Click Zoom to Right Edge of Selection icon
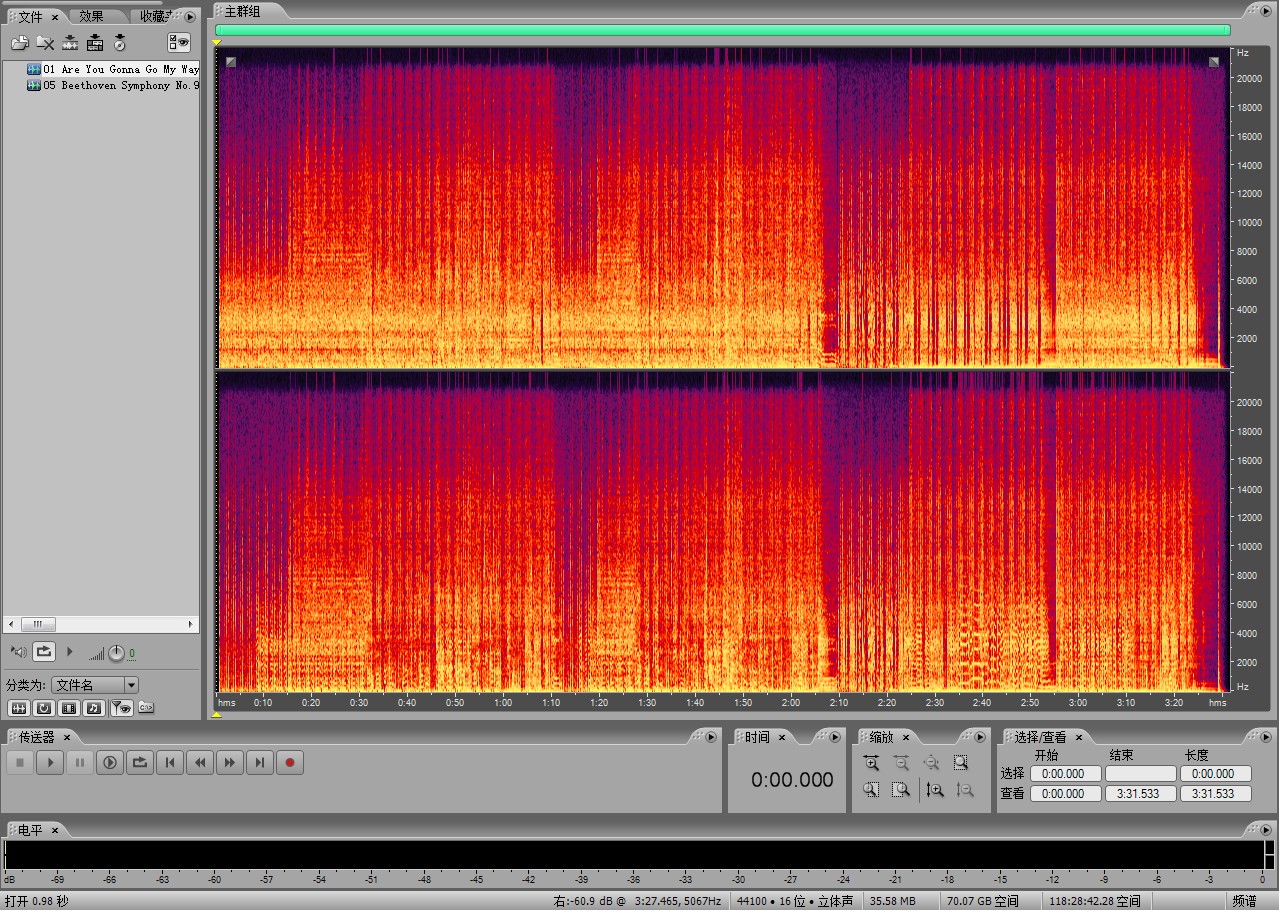Screen dimensions: 1279x910 [901, 790]
